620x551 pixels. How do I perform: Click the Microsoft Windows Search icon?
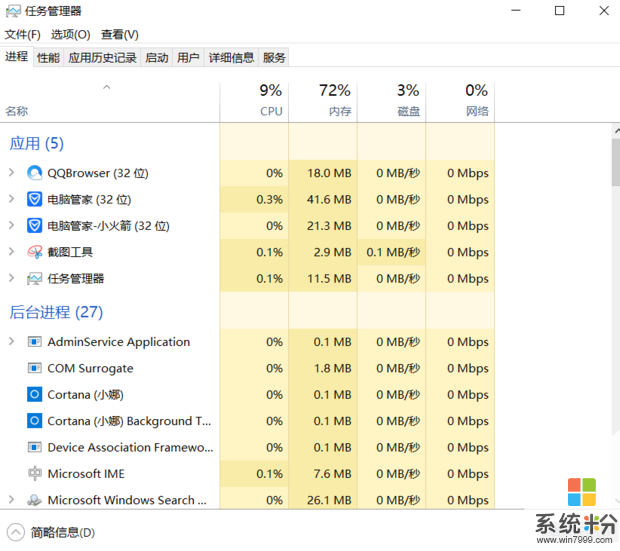34,500
